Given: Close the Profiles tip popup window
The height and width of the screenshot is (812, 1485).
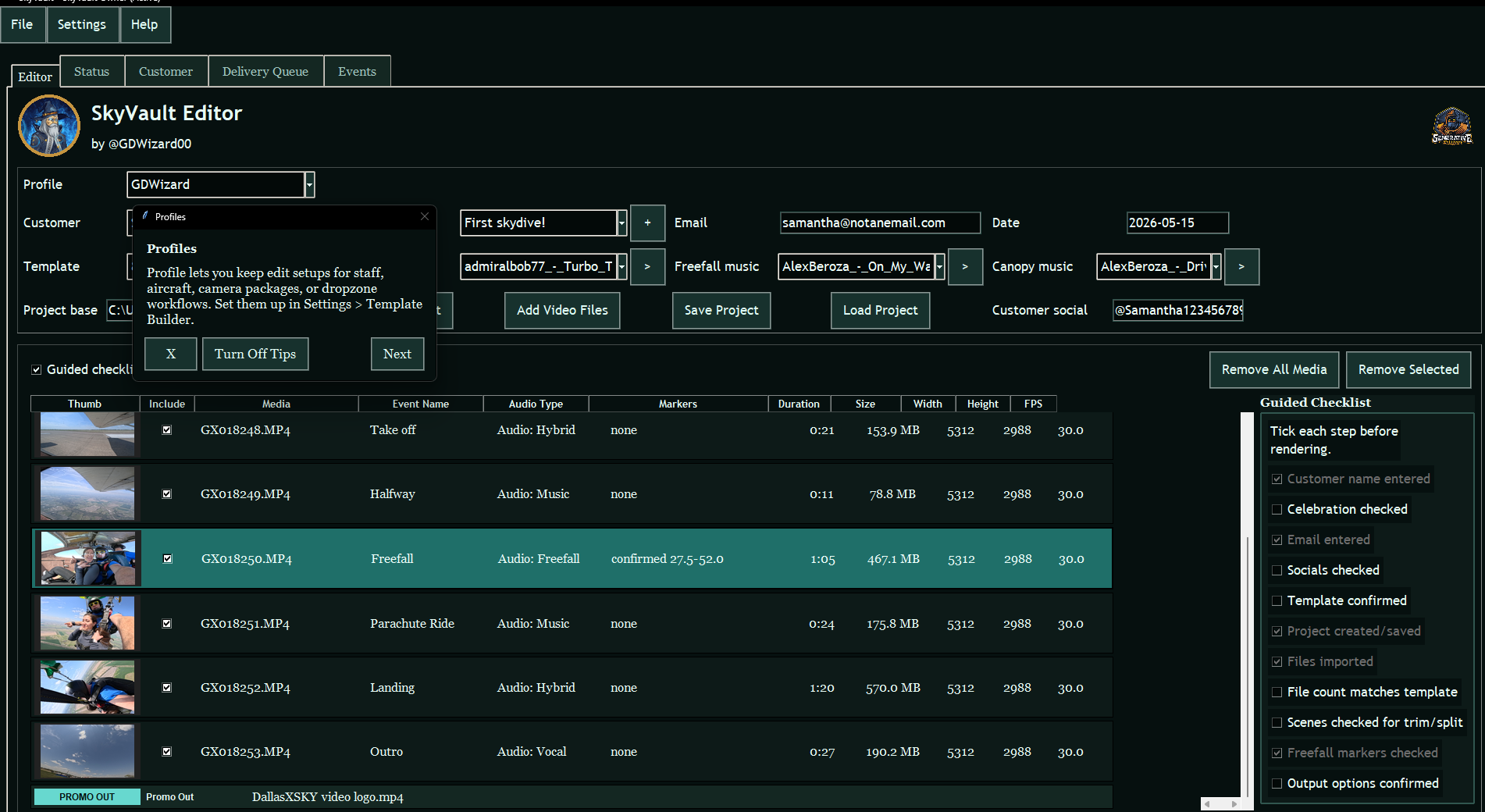Looking at the screenshot, I should coord(425,216).
